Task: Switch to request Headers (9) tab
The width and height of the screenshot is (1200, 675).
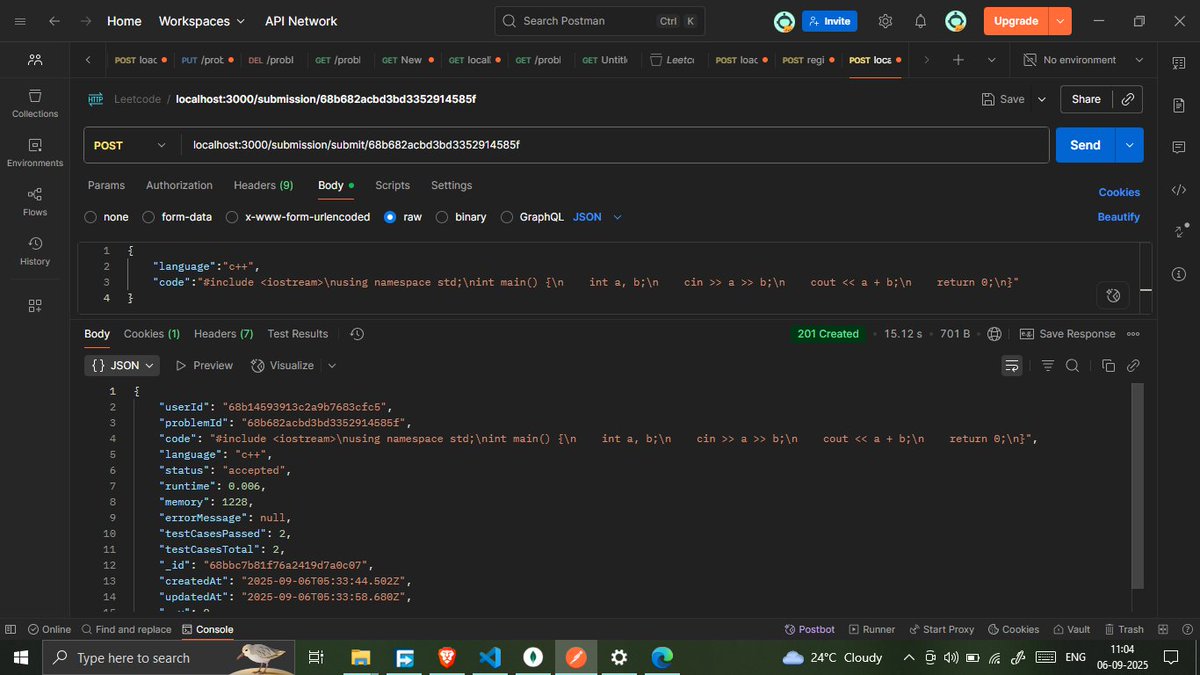Action: [x=263, y=186]
